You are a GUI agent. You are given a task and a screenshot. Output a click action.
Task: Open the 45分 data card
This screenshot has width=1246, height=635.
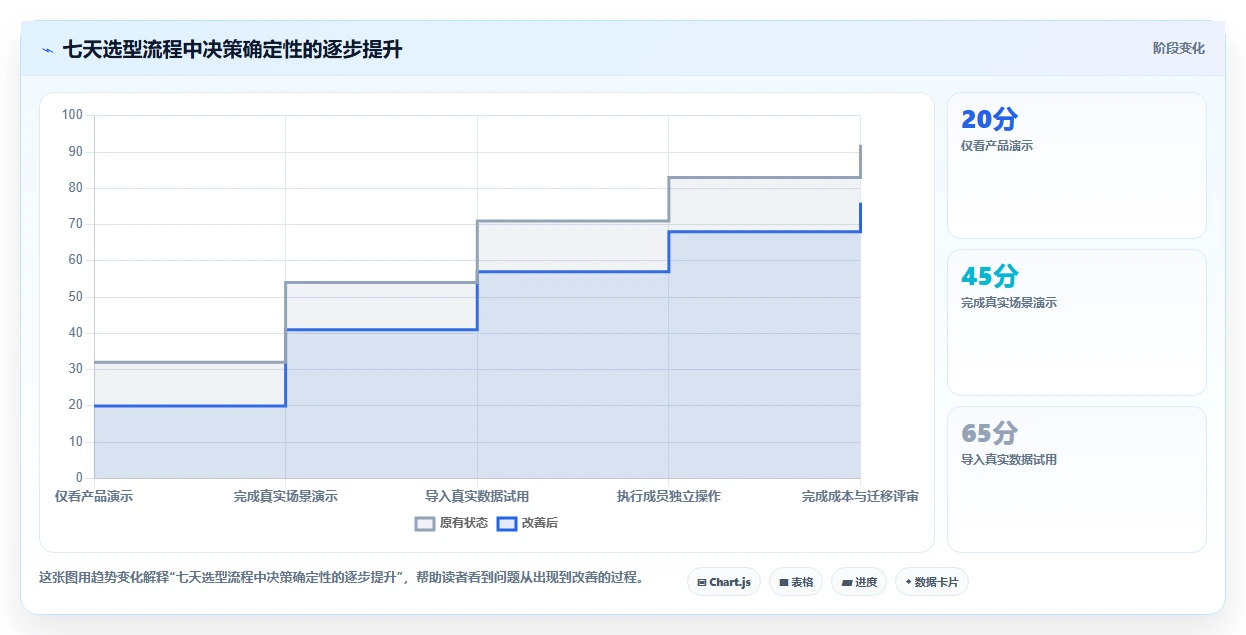tap(1077, 322)
